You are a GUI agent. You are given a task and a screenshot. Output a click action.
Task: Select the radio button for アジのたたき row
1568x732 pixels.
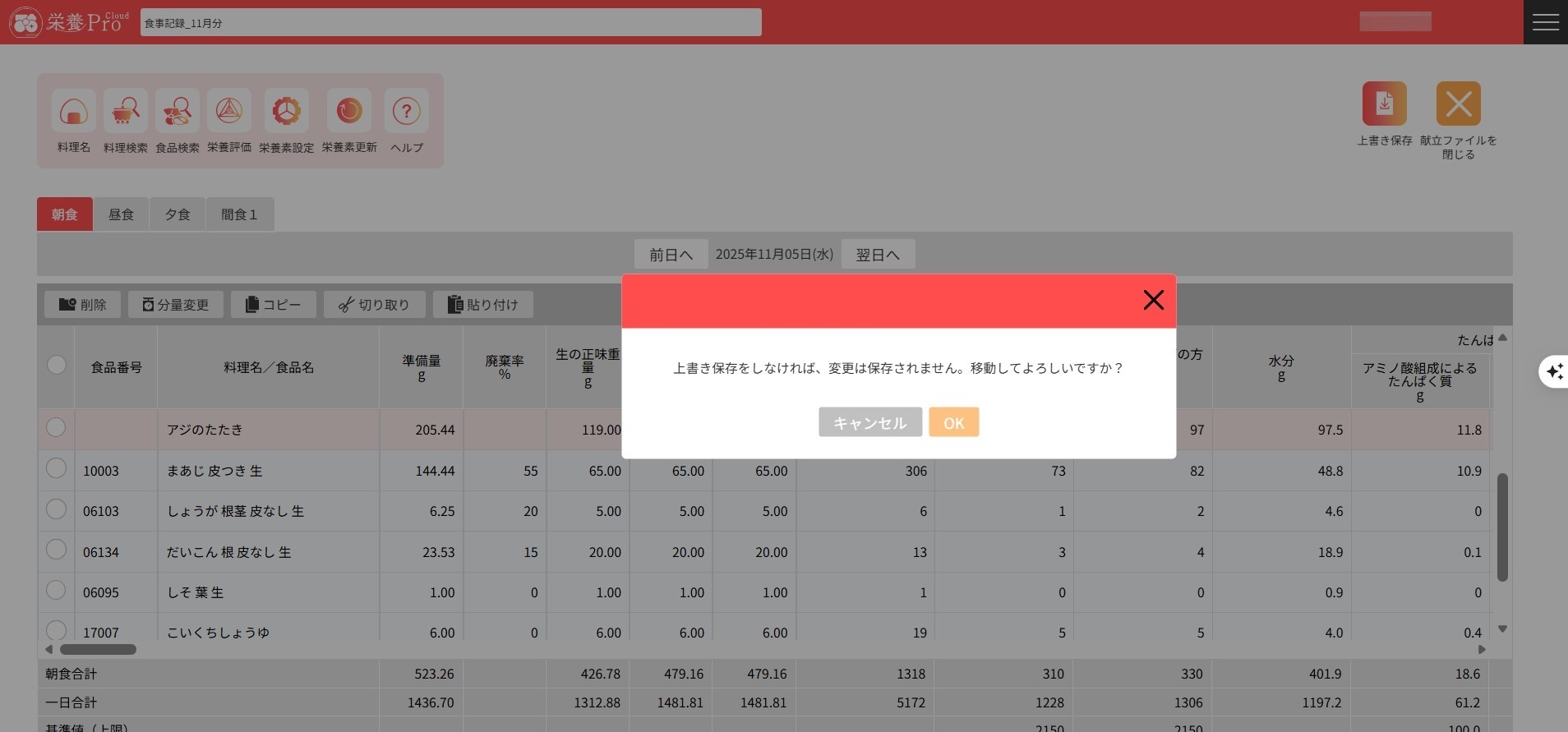tap(56, 428)
